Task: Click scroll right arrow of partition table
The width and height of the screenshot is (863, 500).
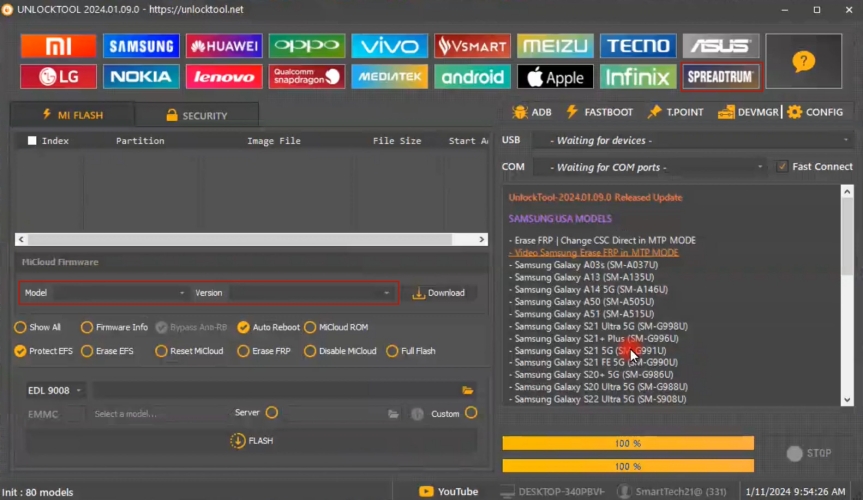Action: click(x=482, y=240)
